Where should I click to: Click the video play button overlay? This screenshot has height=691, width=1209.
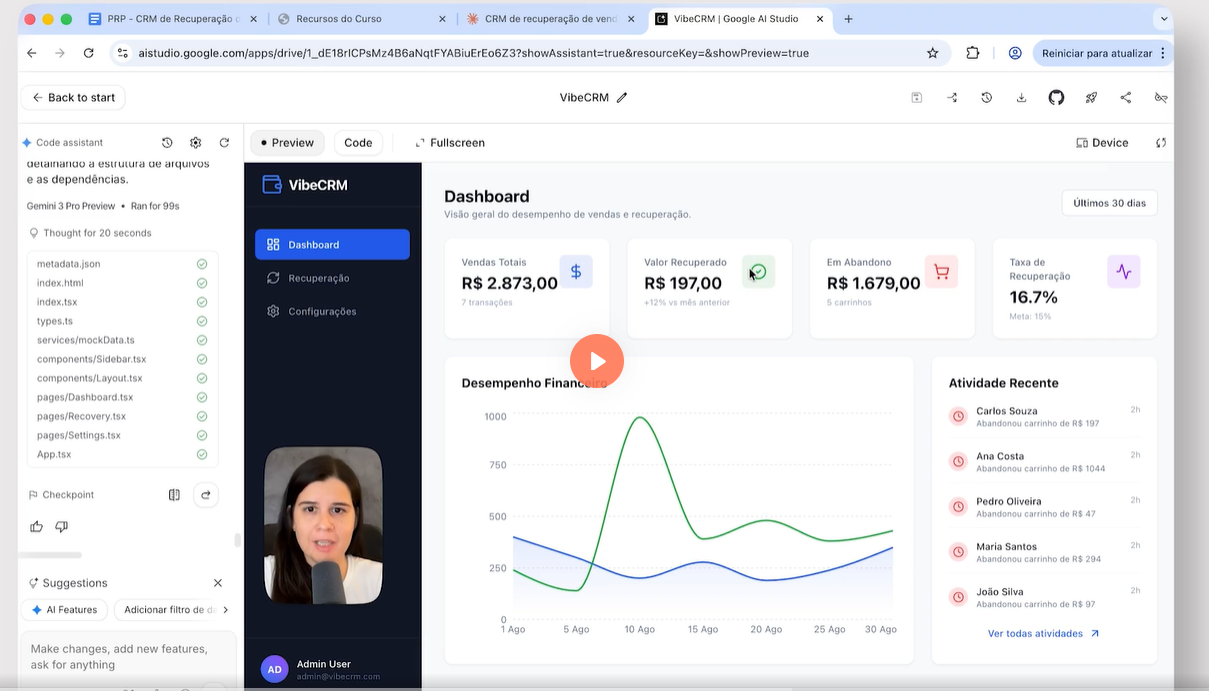tap(597, 361)
